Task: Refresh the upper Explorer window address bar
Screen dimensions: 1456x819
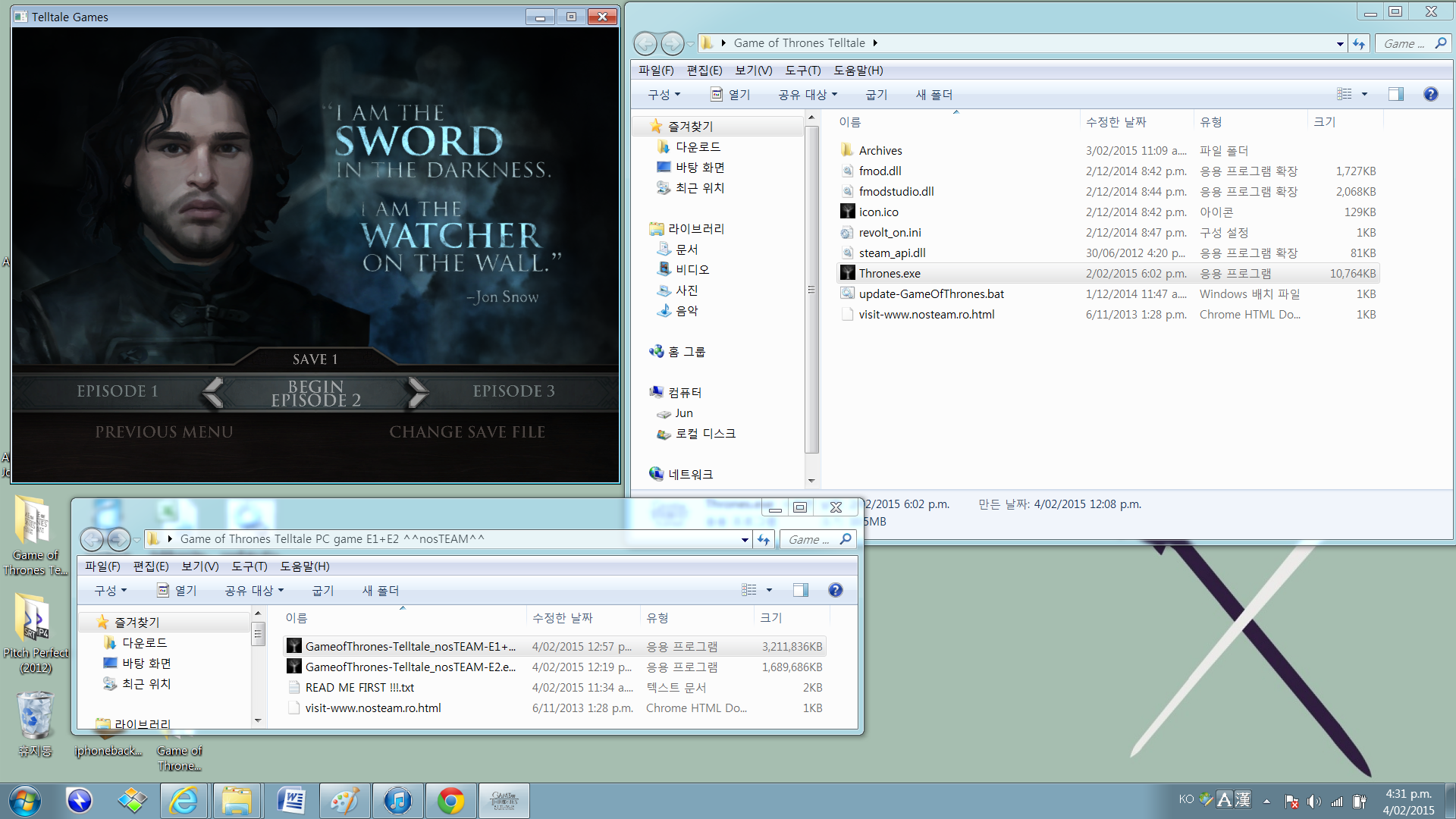Action: (1359, 43)
